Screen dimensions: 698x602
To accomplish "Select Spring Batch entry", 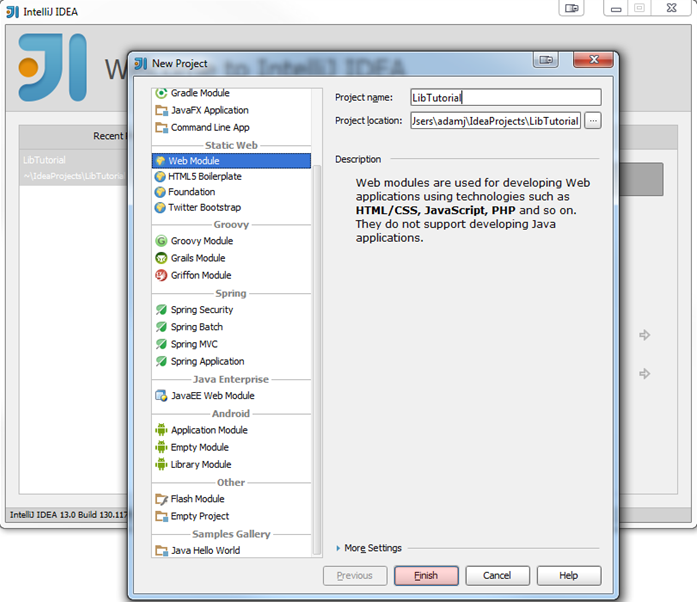I will (x=231, y=327).
